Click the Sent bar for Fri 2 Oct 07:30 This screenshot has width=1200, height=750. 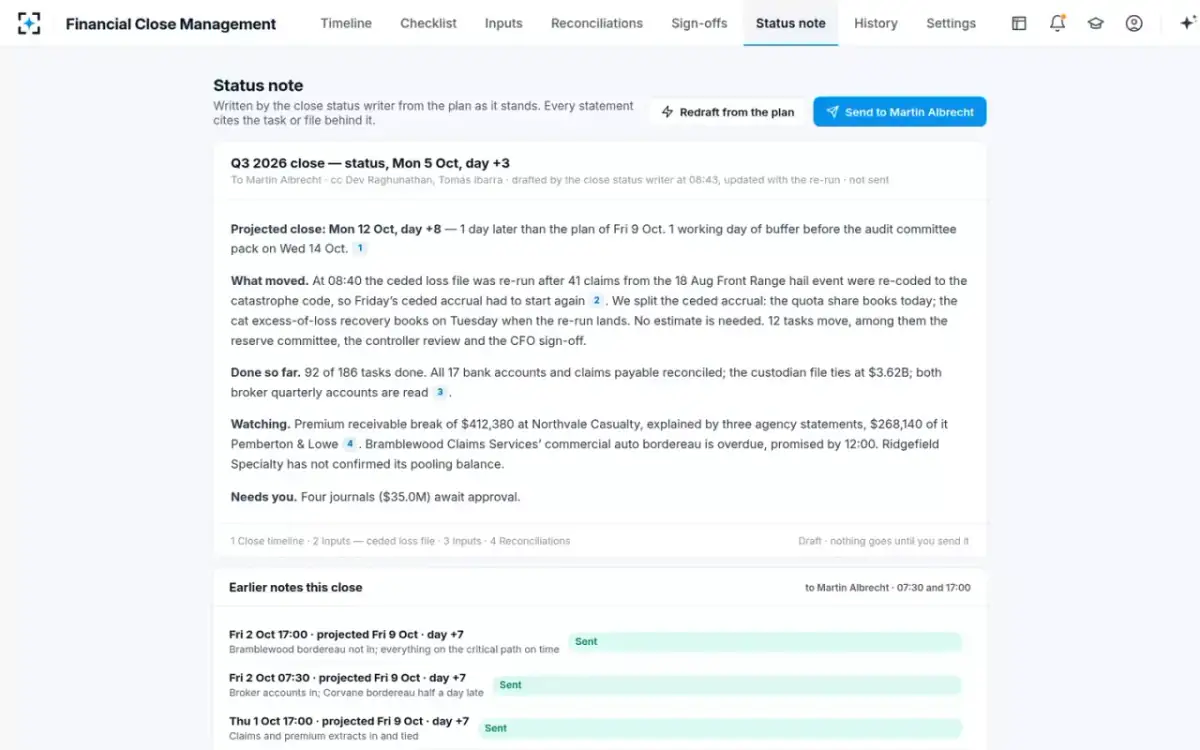[727, 685]
